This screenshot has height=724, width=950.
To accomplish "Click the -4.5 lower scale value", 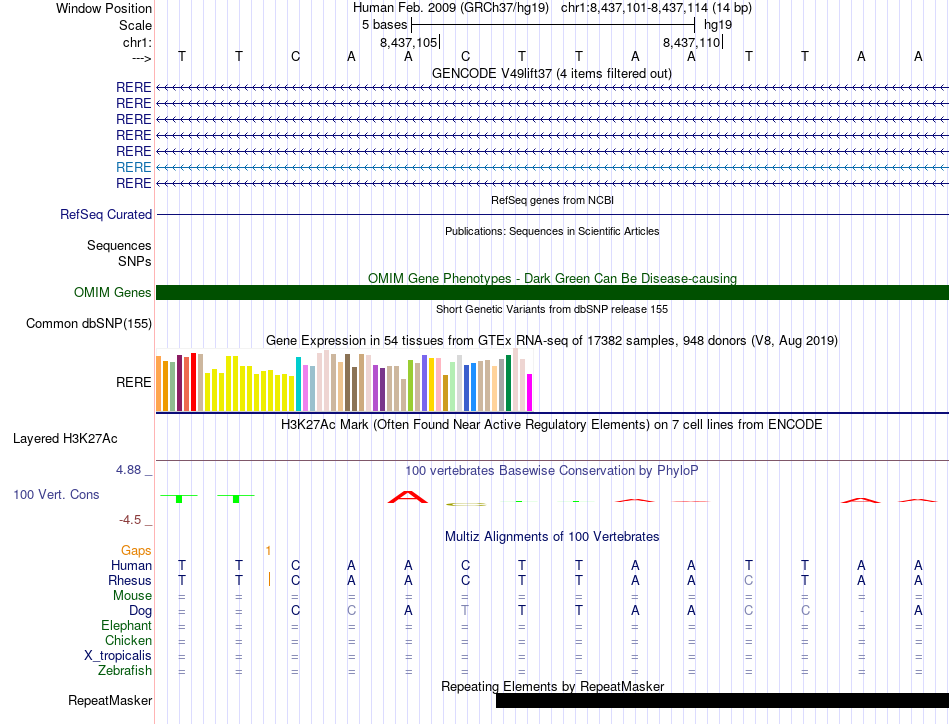I will pyautogui.click(x=130, y=520).
